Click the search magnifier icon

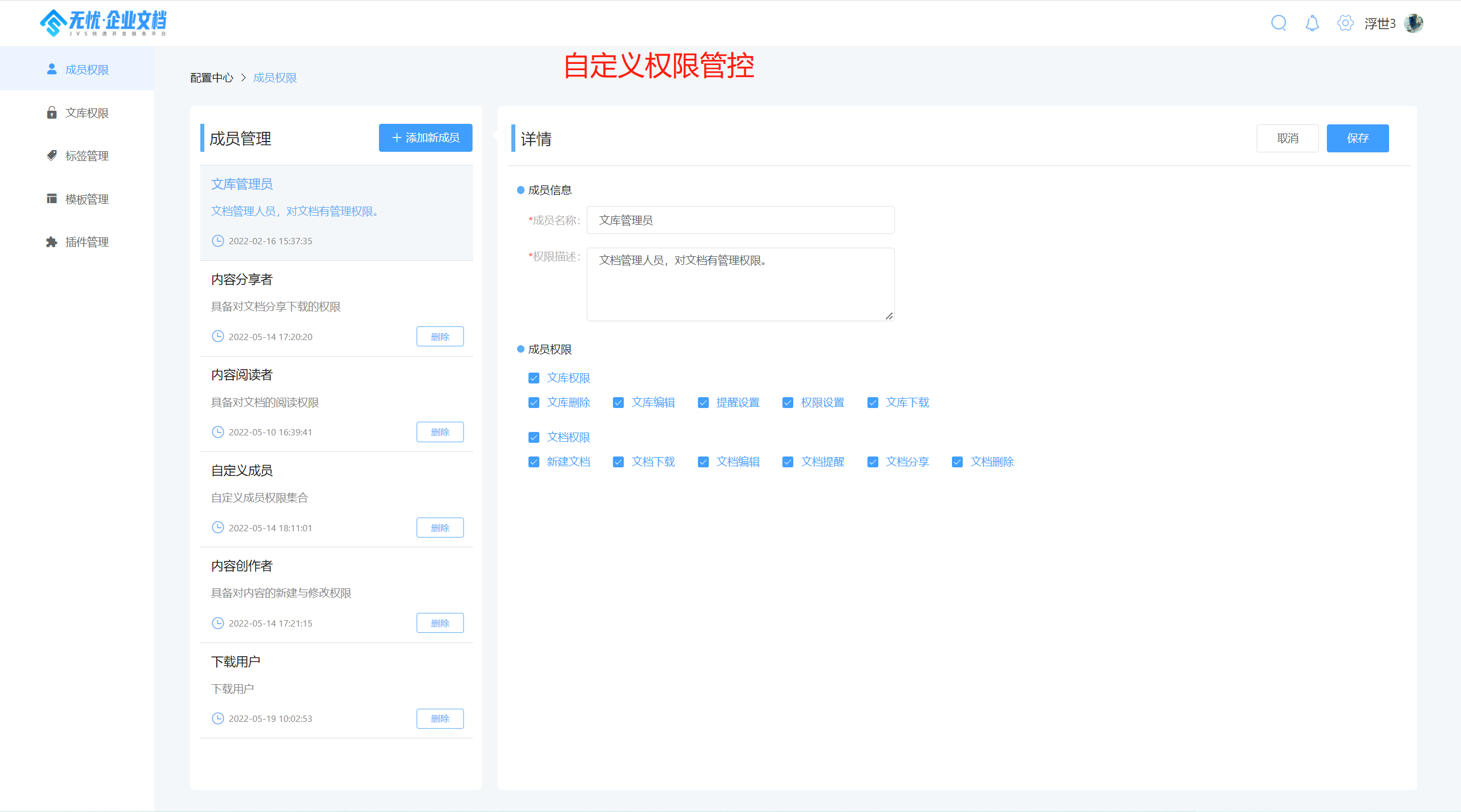[x=1278, y=23]
